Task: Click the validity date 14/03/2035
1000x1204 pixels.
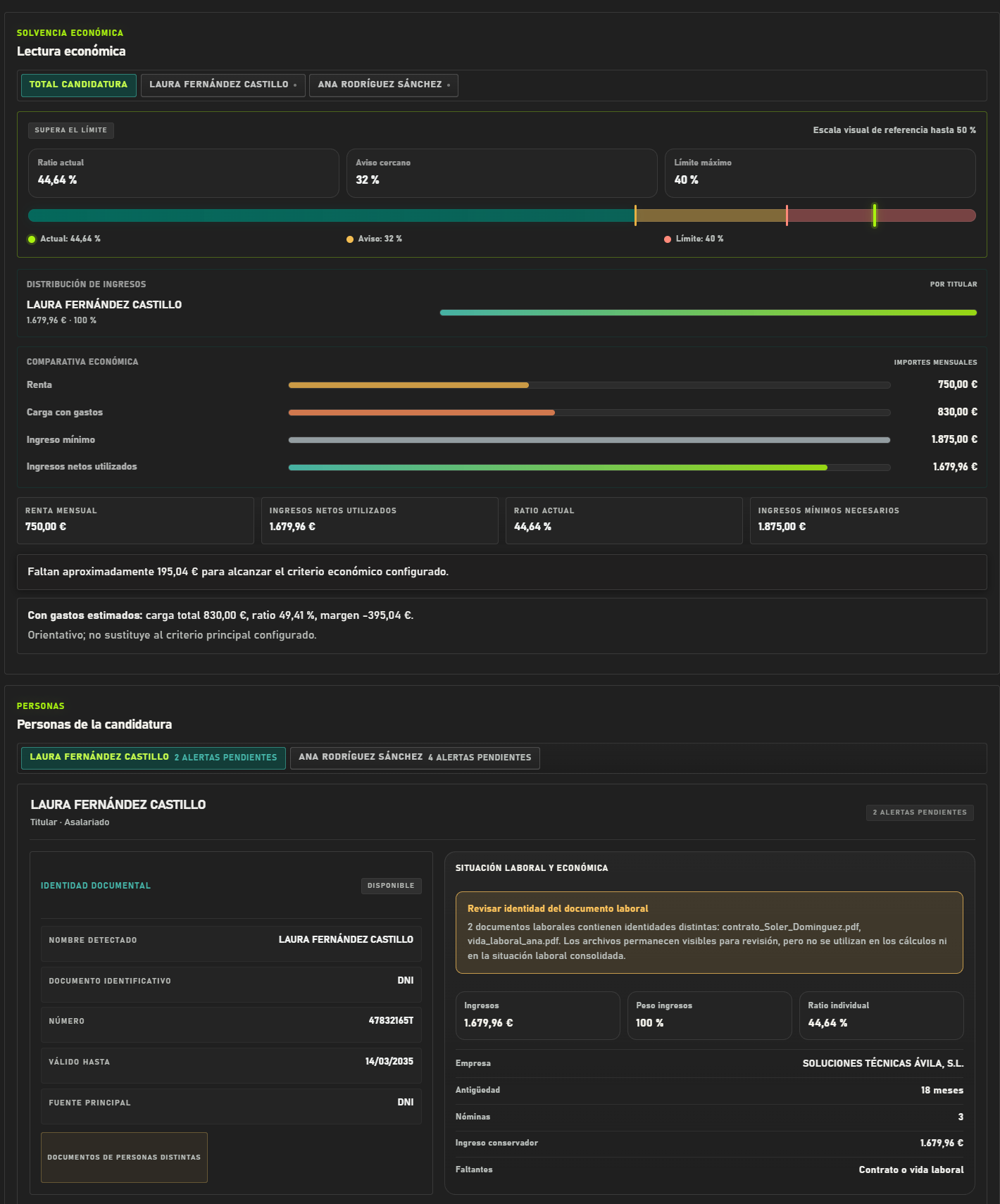Action: pos(389,1062)
